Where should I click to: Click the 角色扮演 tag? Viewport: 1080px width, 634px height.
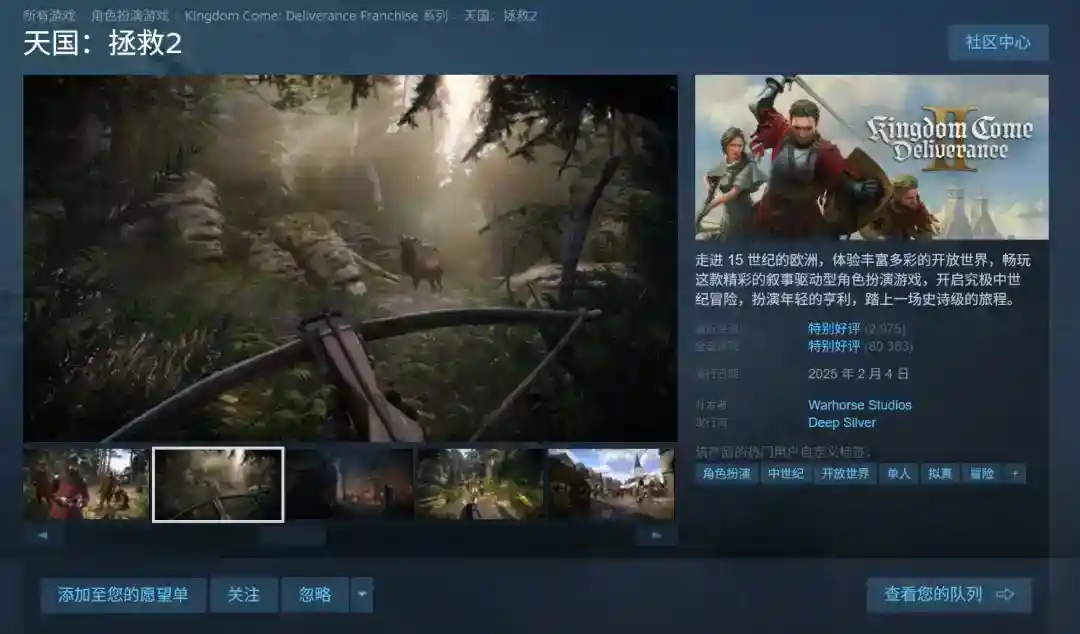[x=727, y=473]
